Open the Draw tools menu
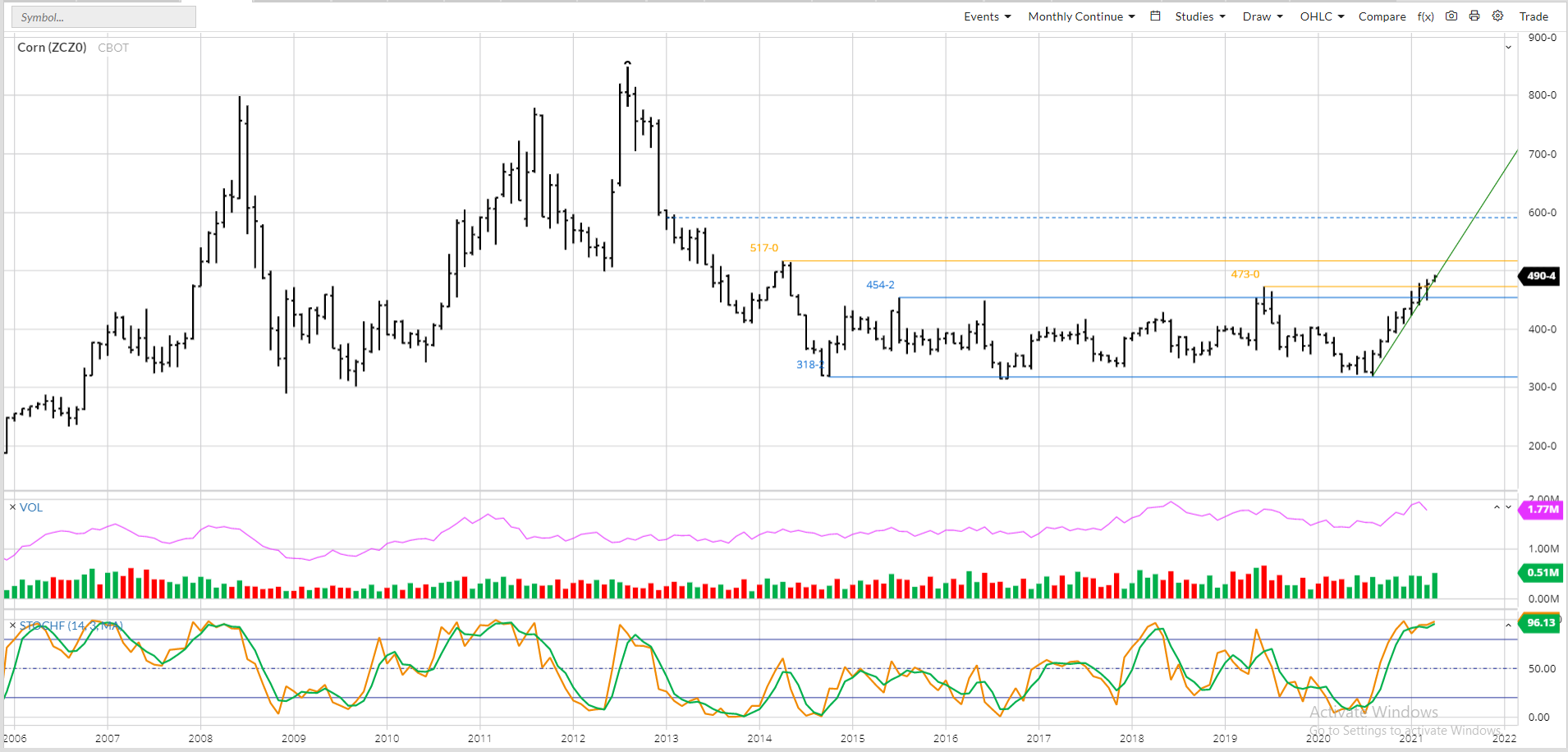 1263,16
